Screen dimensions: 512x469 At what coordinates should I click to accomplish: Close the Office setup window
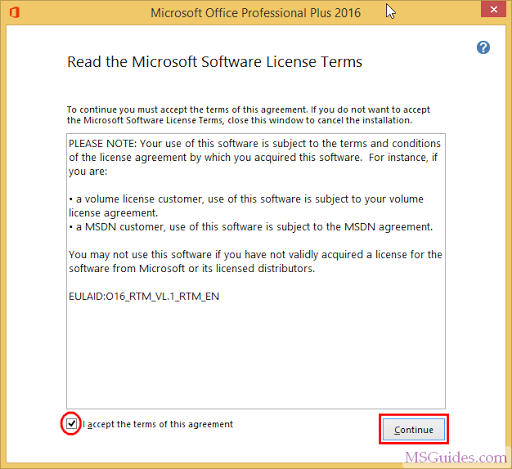coord(494,9)
